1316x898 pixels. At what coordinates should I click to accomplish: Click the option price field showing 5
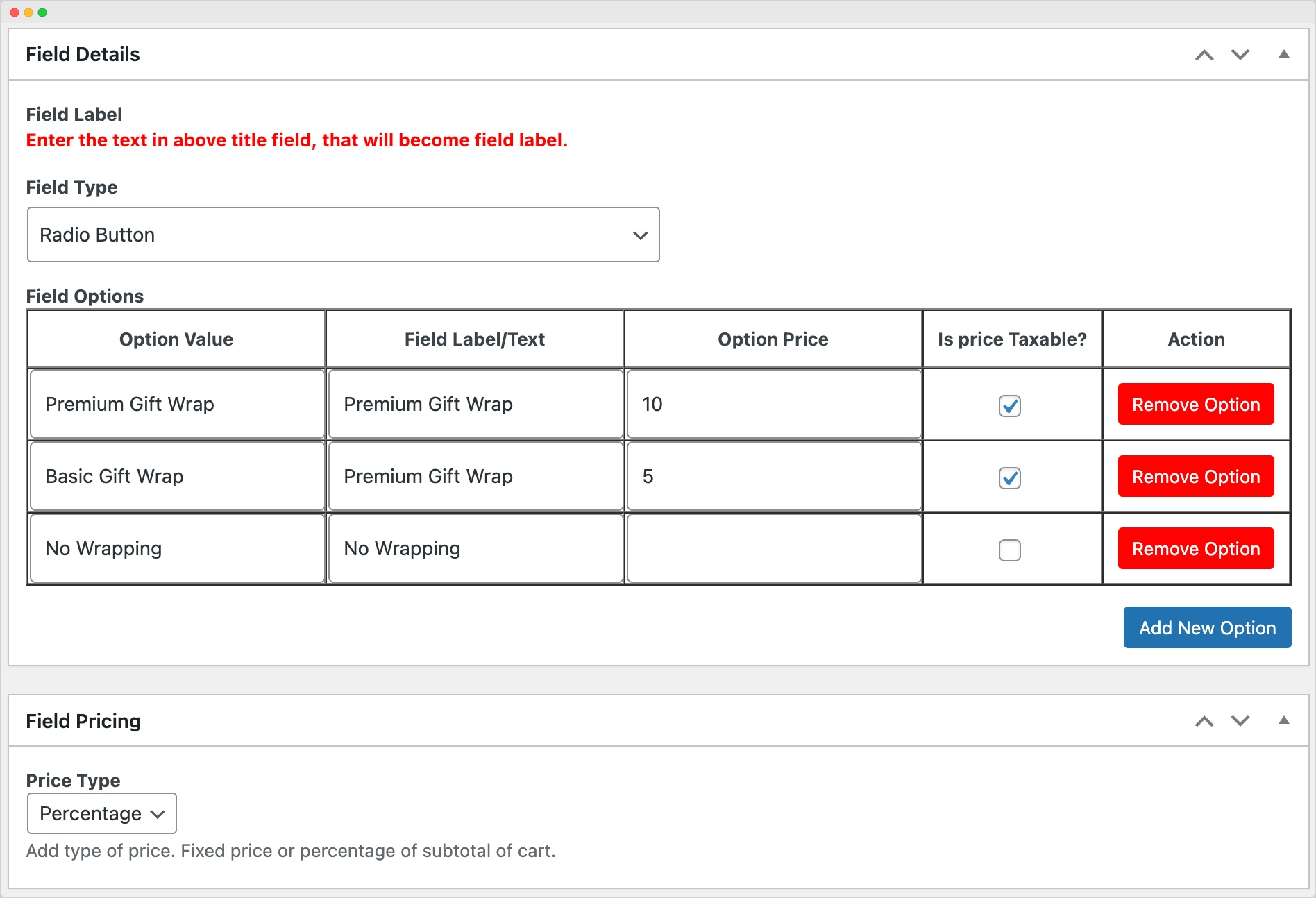coord(774,476)
